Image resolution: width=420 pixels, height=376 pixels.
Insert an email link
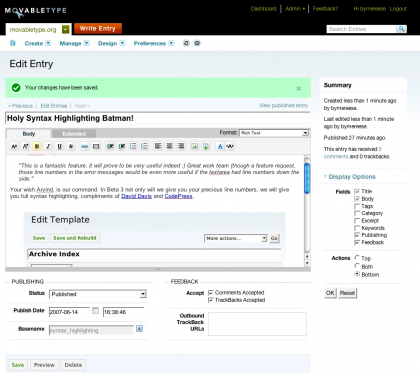click(96, 146)
